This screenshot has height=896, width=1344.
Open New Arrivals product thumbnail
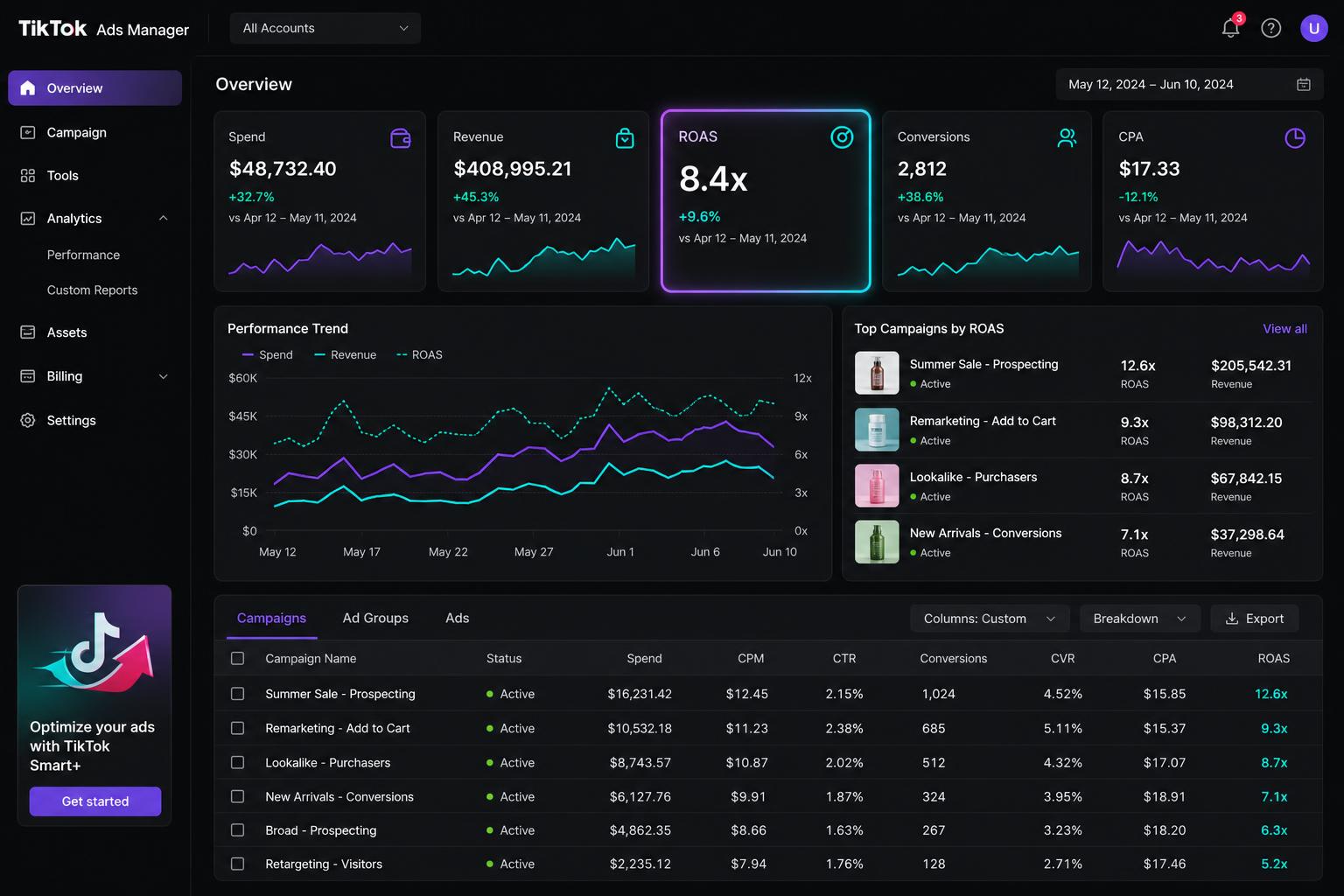click(877, 542)
